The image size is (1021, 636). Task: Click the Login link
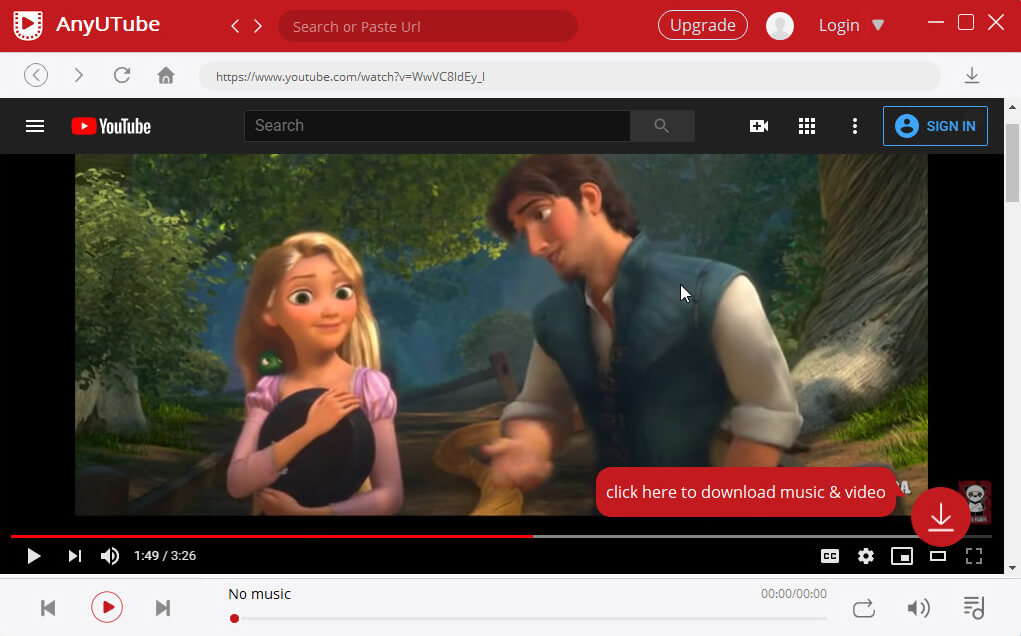tap(839, 25)
